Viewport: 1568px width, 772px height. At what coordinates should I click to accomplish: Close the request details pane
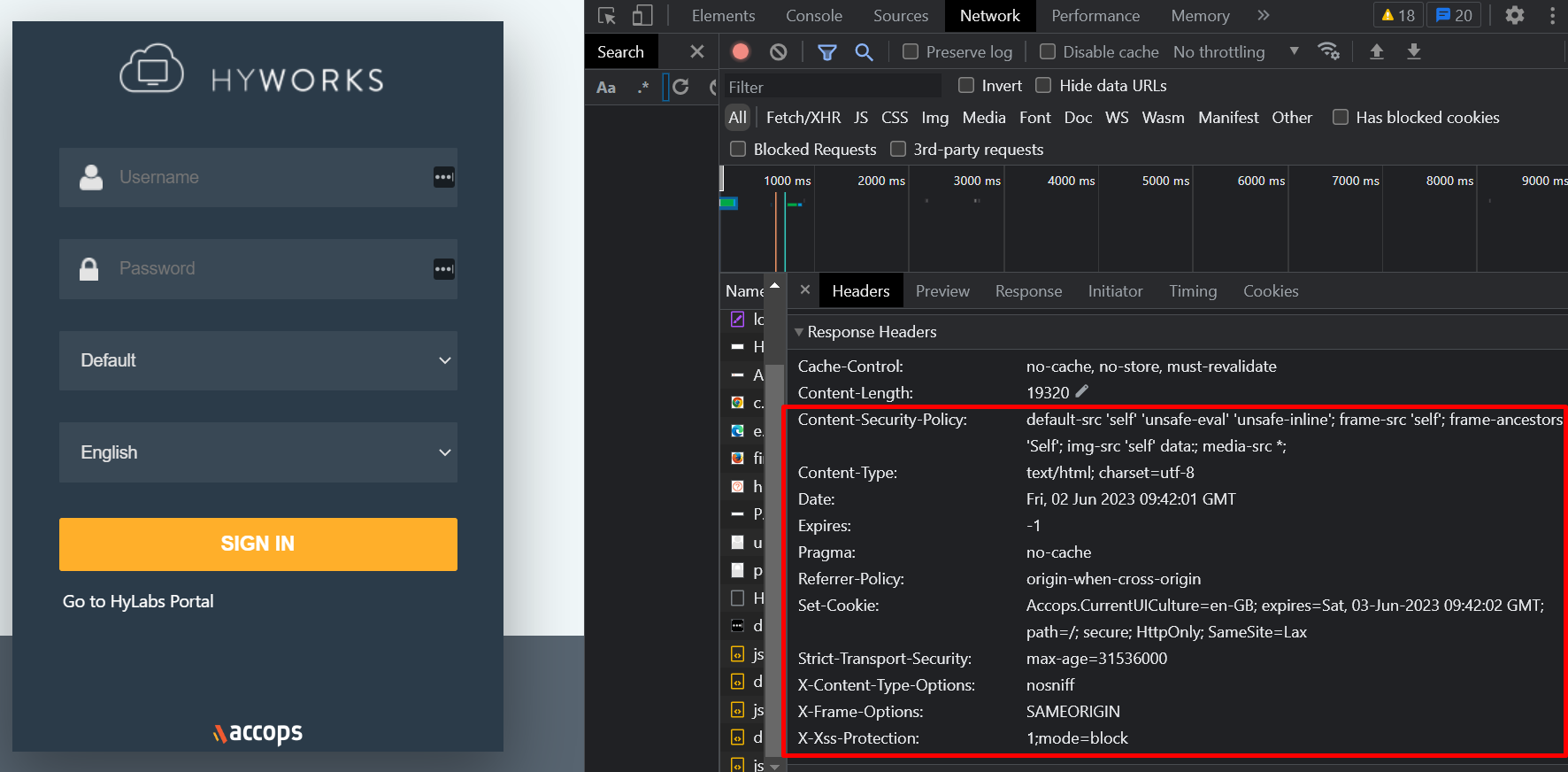[x=805, y=289]
